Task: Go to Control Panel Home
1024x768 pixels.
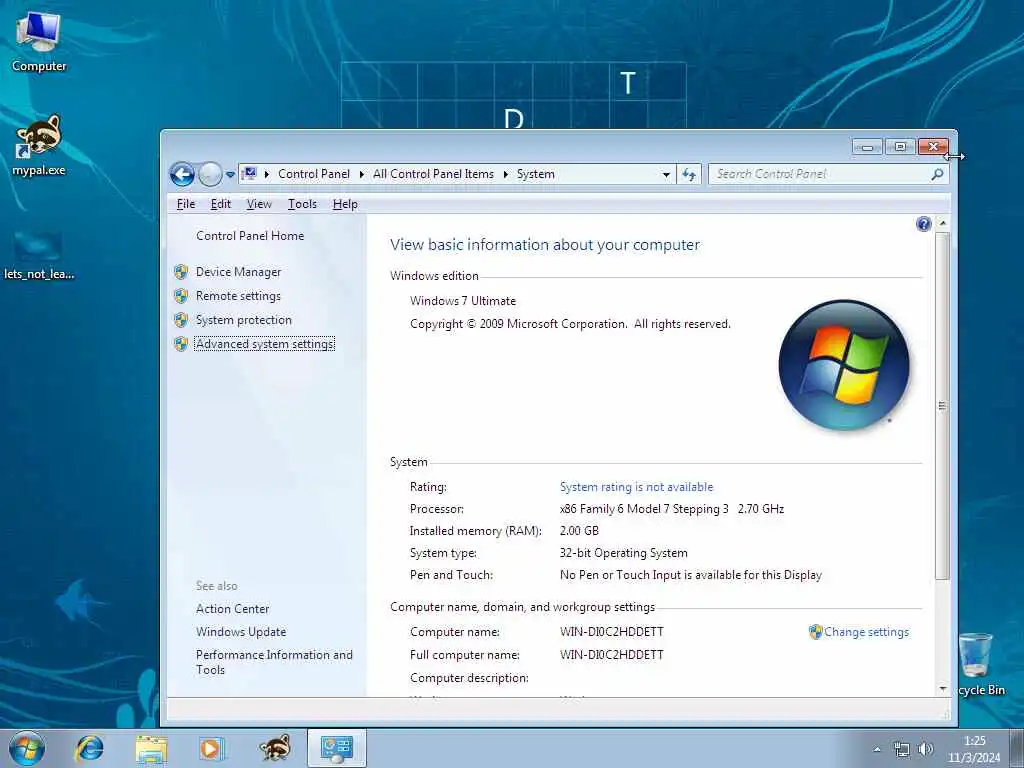Action: pyautogui.click(x=250, y=236)
